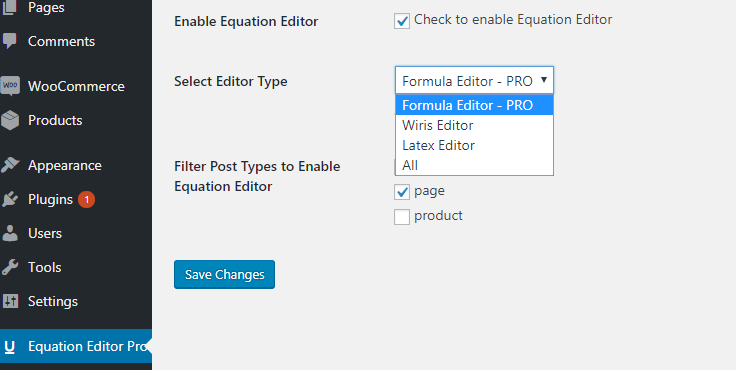The image size is (736, 370).
Task: Check the product post type checkbox
Action: (402, 216)
